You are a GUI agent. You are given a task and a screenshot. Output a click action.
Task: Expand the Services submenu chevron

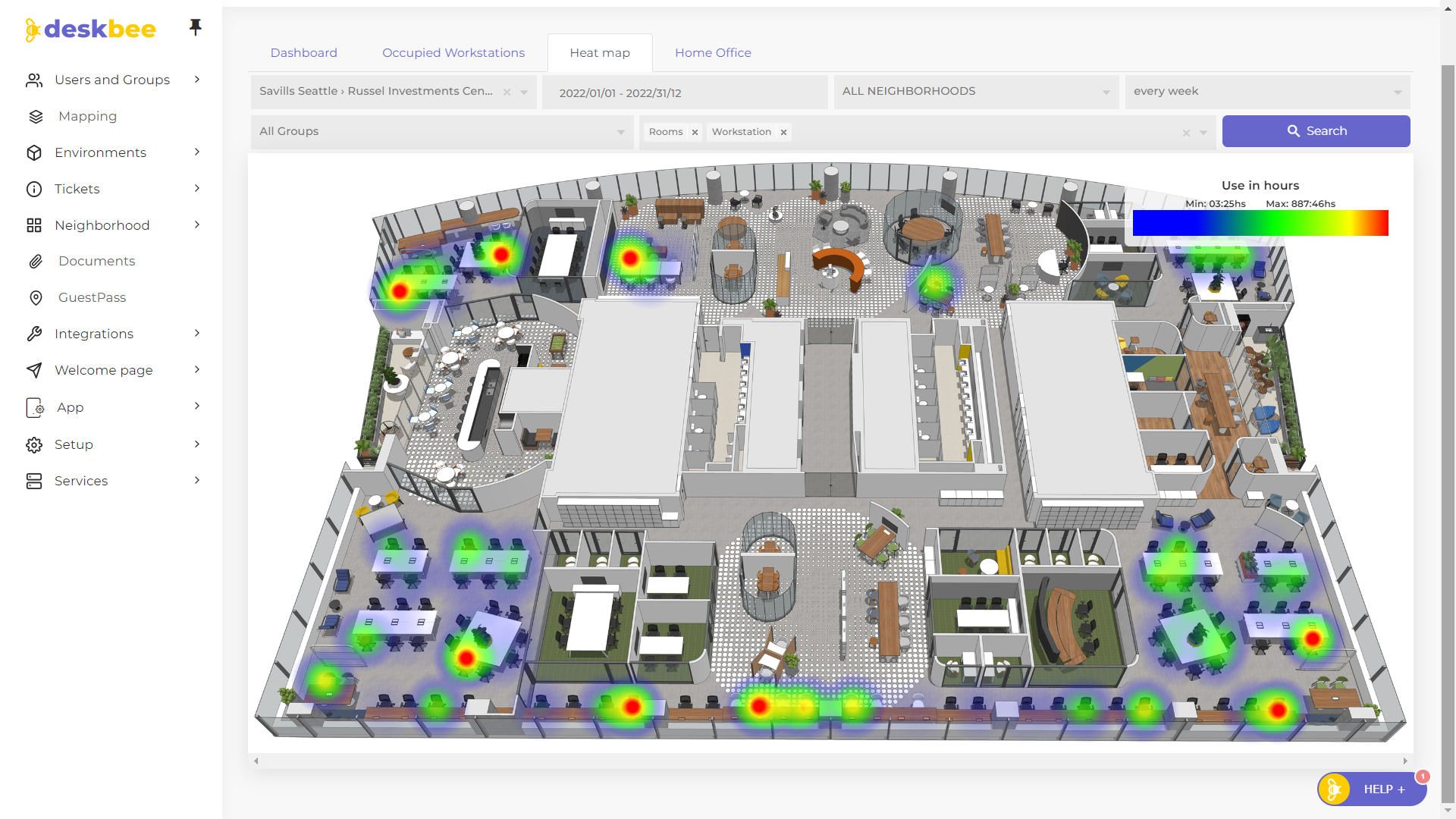point(197,480)
